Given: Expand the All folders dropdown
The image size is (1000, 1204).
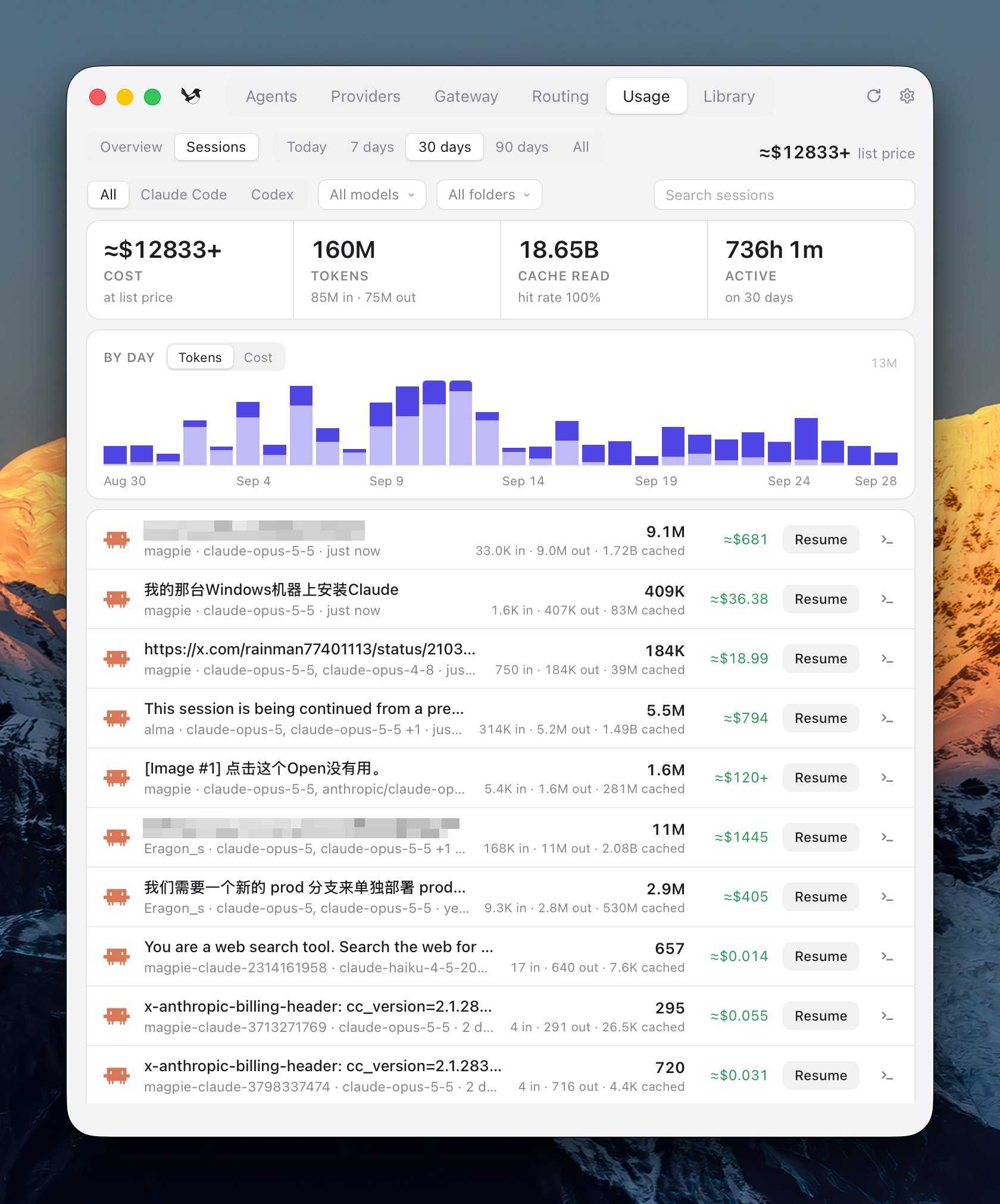Looking at the screenshot, I should tap(489, 195).
